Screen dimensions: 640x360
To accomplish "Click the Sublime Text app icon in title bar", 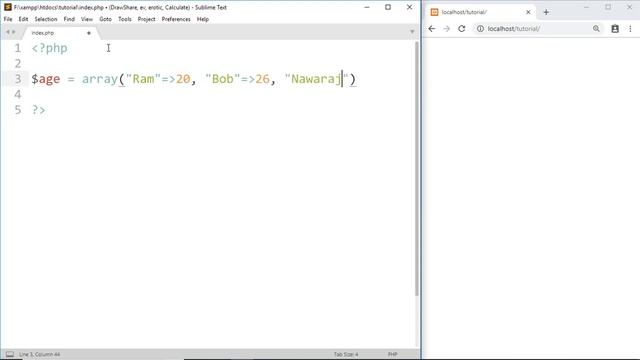I will point(7,7).
